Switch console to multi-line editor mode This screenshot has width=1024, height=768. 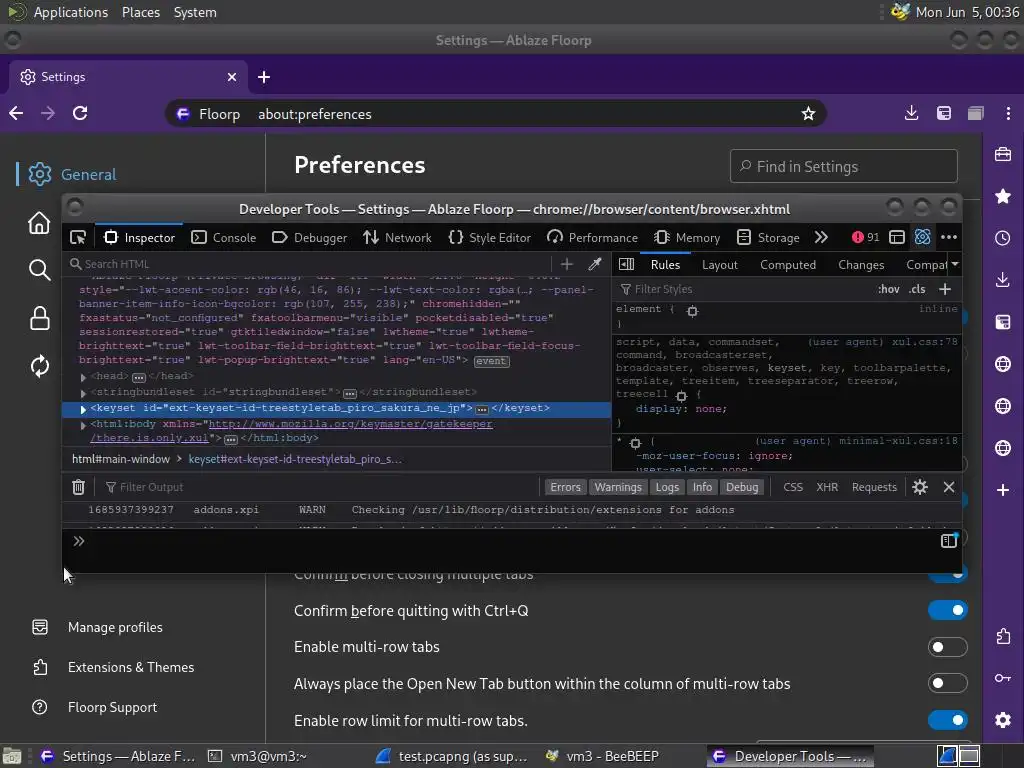948,541
